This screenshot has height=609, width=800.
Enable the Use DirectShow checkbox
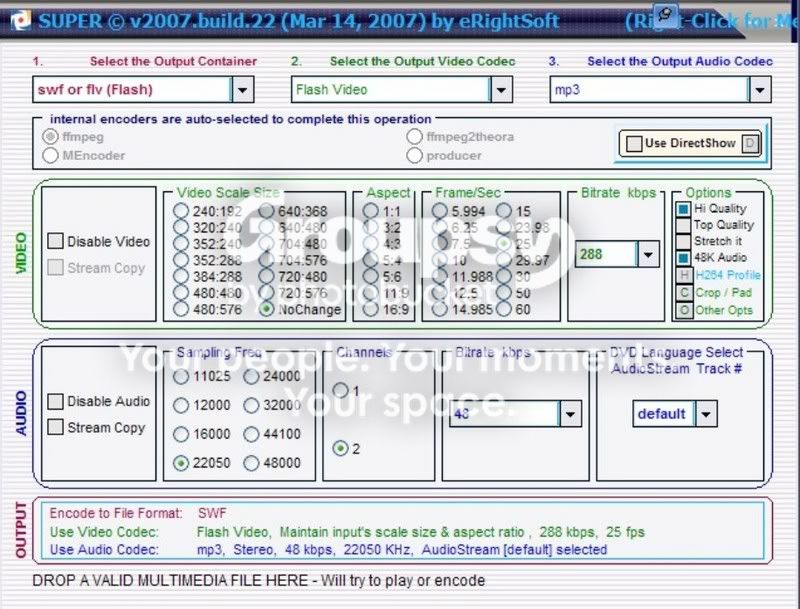pyautogui.click(x=634, y=143)
